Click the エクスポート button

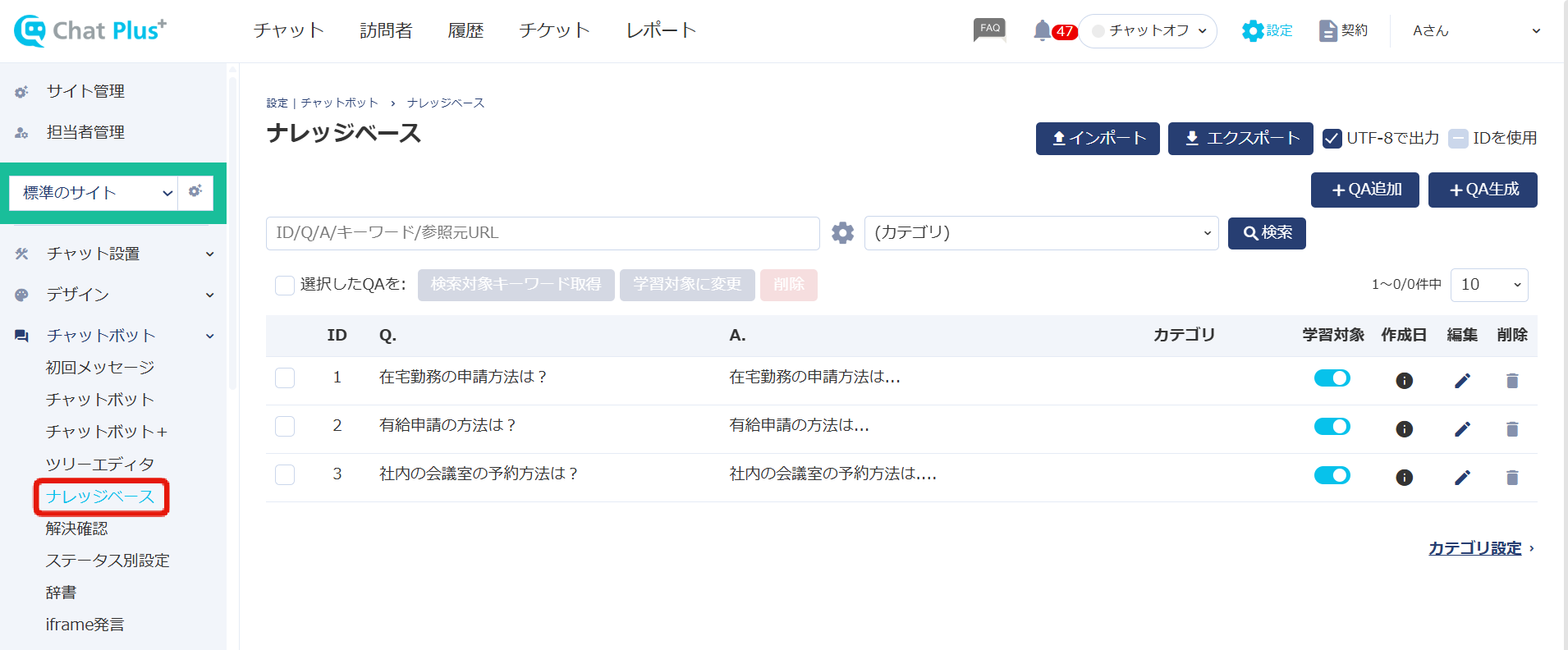tap(1240, 139)
